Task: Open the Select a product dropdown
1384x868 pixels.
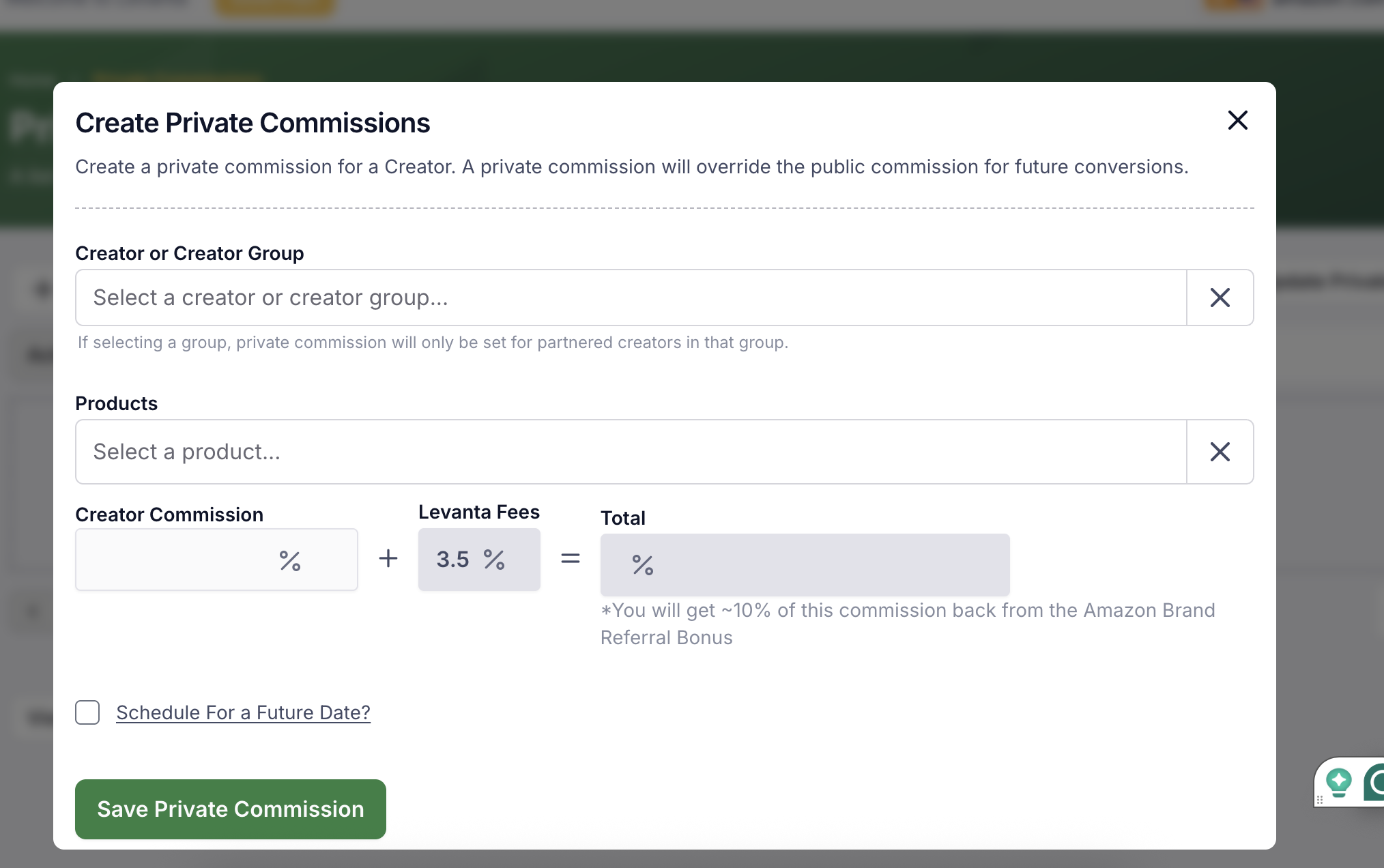Action: tap(631, 452)
